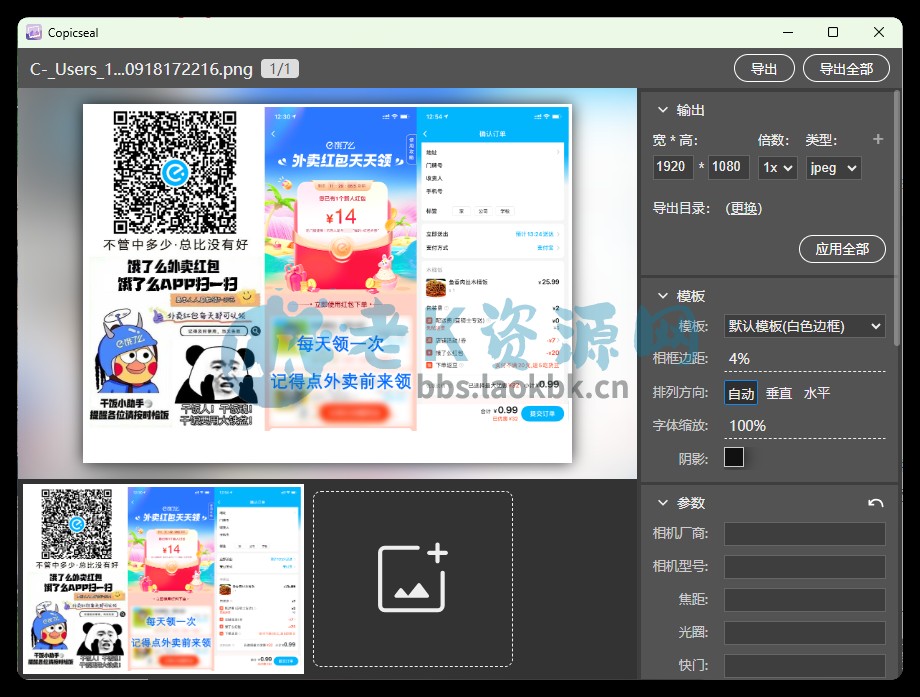Select 自动 arrangement direction
Screen dimensions: 920x697
740,393
